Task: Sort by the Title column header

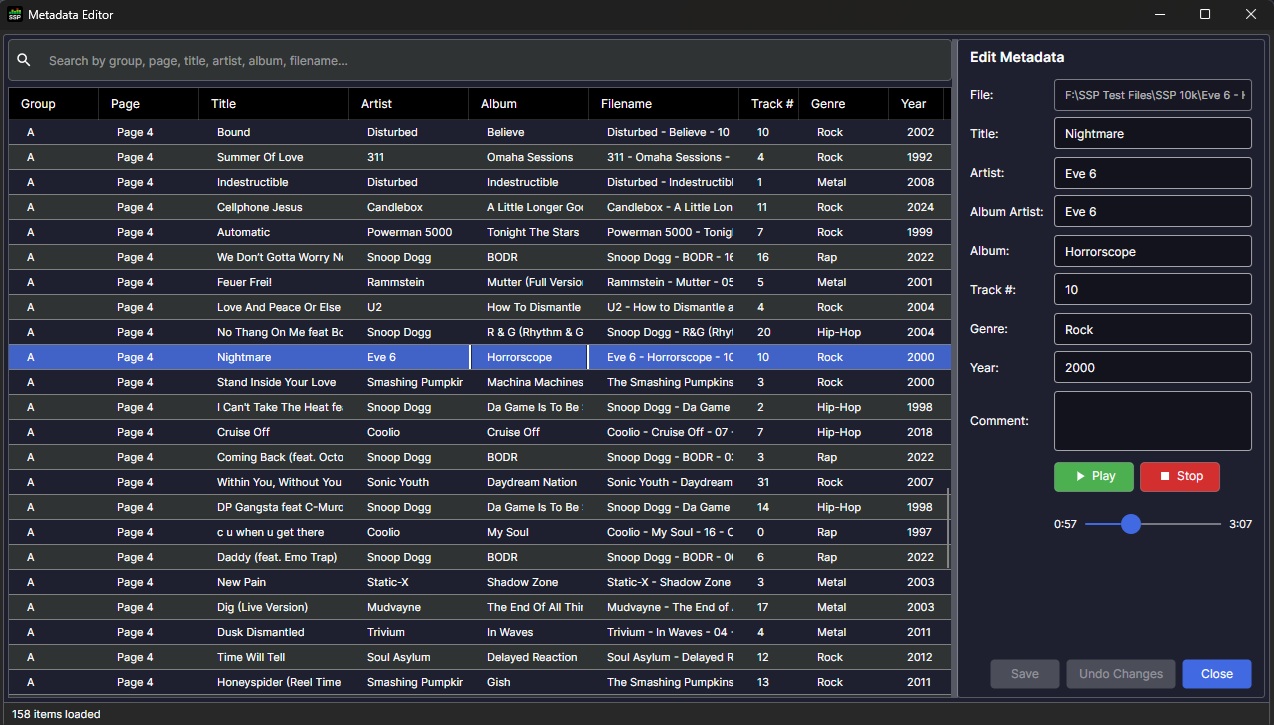Action: pyautogui.click(x=274, y=103)
